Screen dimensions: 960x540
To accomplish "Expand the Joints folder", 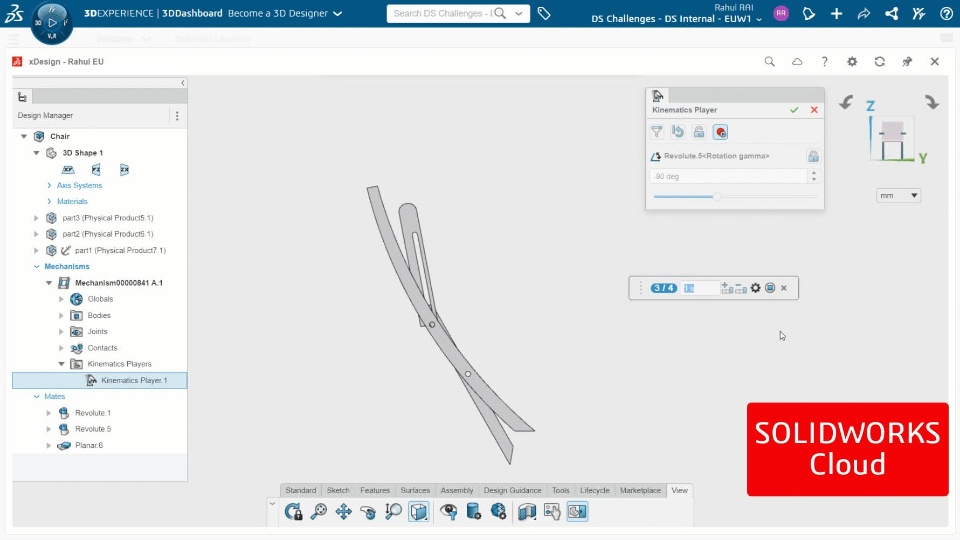I will (x=61, y=331).
